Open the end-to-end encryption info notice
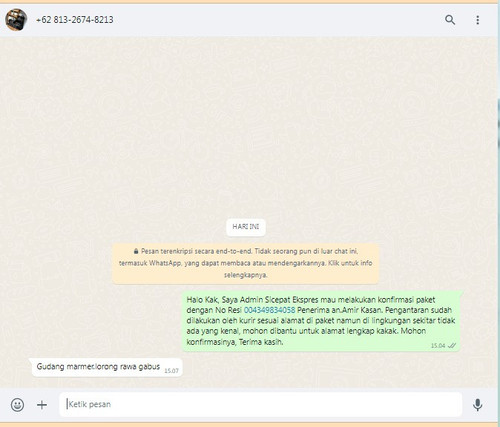The height and width of the screenshot is (427, 500). pyautogui.click(x=246, y=263)
